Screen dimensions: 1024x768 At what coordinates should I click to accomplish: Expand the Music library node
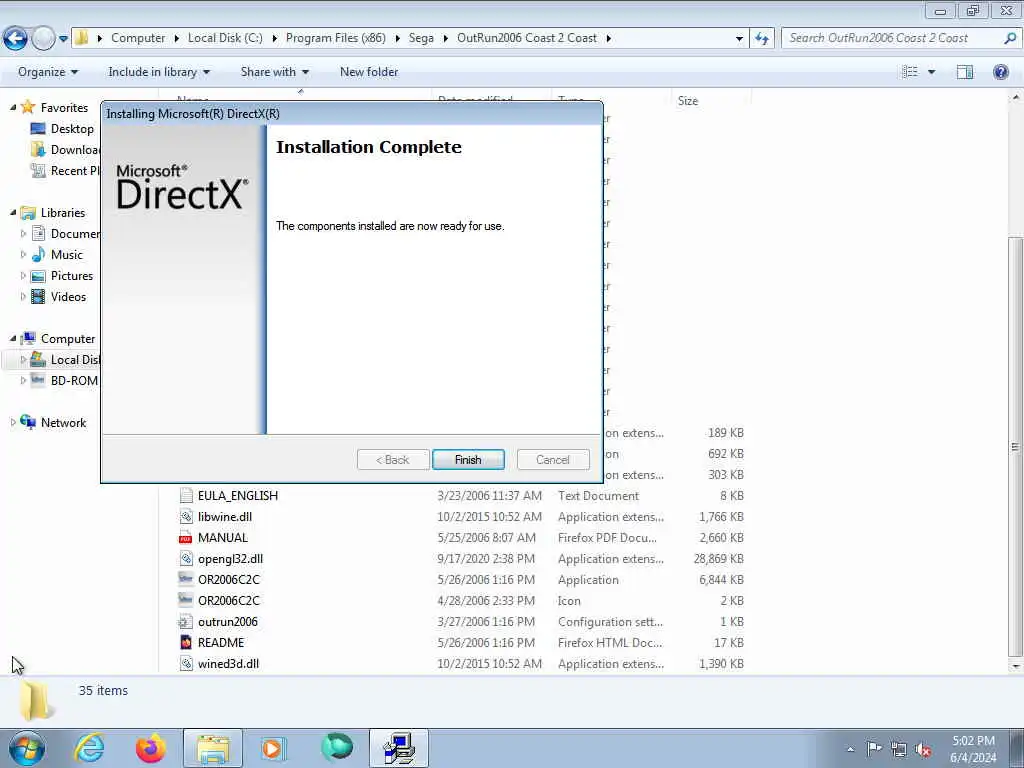point(24,255)
